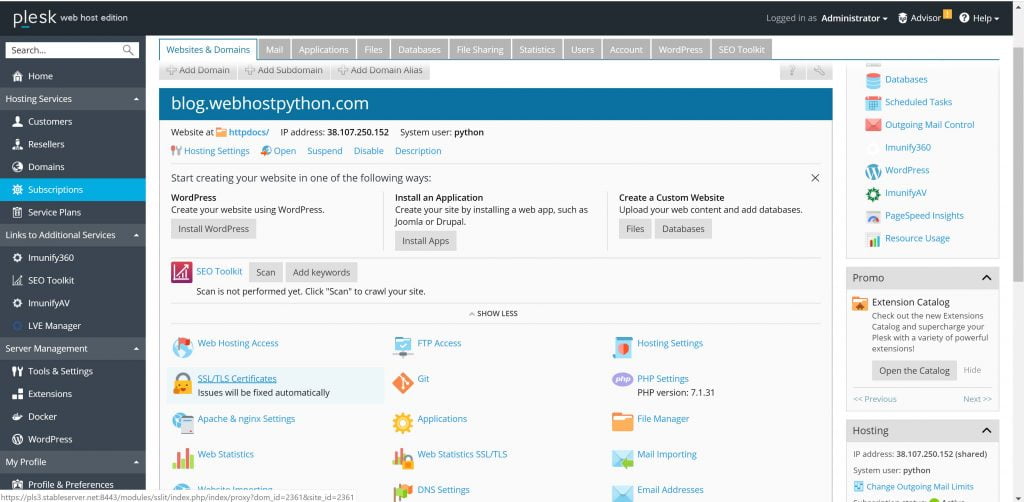Click the Suspend link
The image size is (1024, 502).
pos(325,151)
